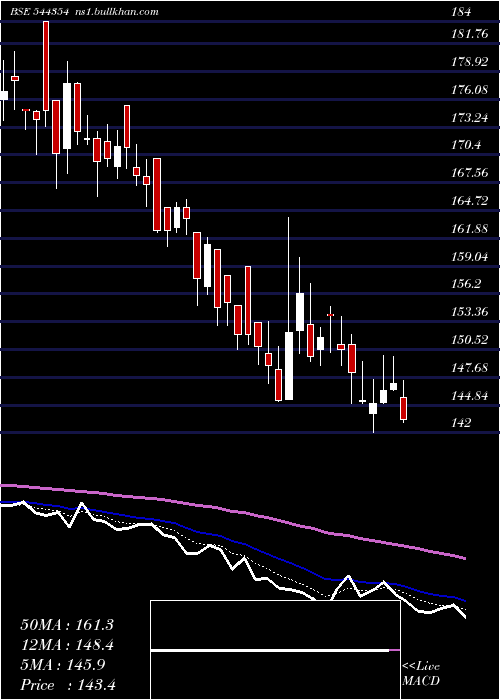Click the 178.92 price axis label
Viewport: 500px width, 700px height.
(x=470, y=62)
